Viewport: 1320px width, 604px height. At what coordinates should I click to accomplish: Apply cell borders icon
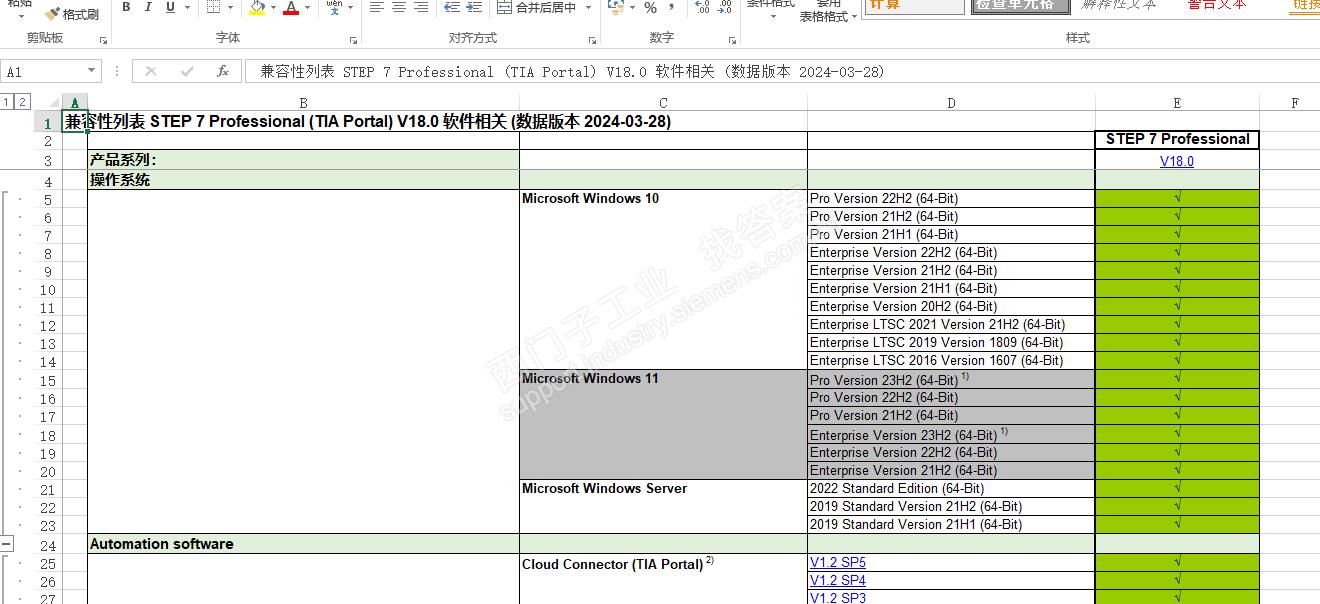pos(213,7)
